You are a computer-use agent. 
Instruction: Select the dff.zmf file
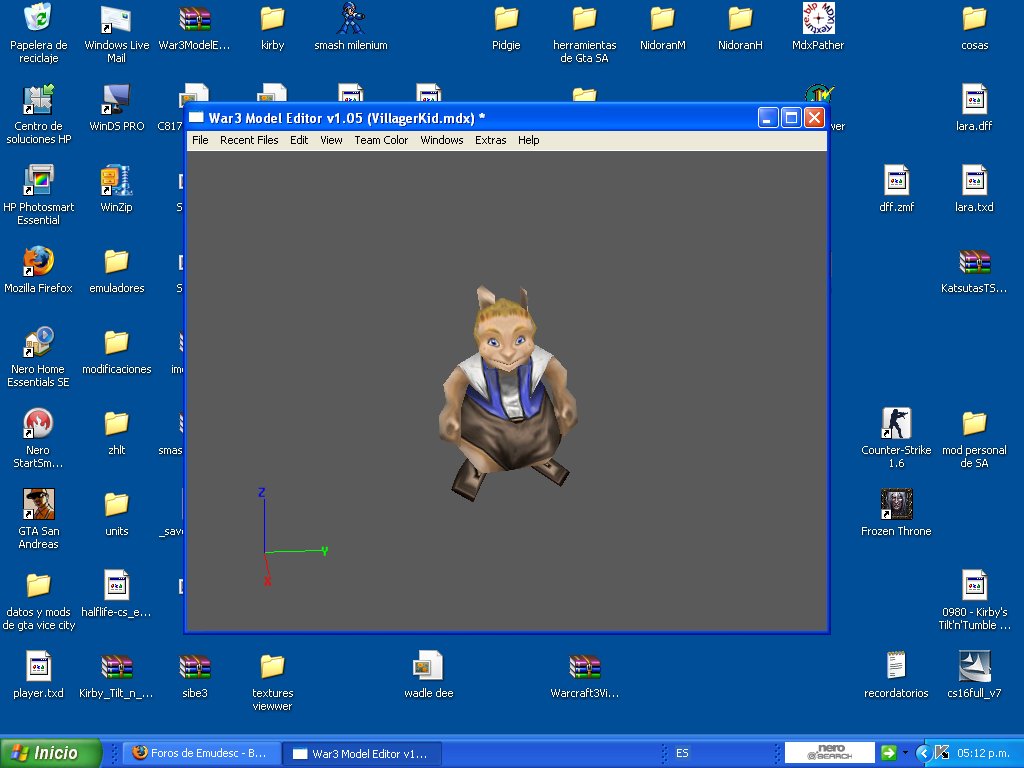(896, 189)
